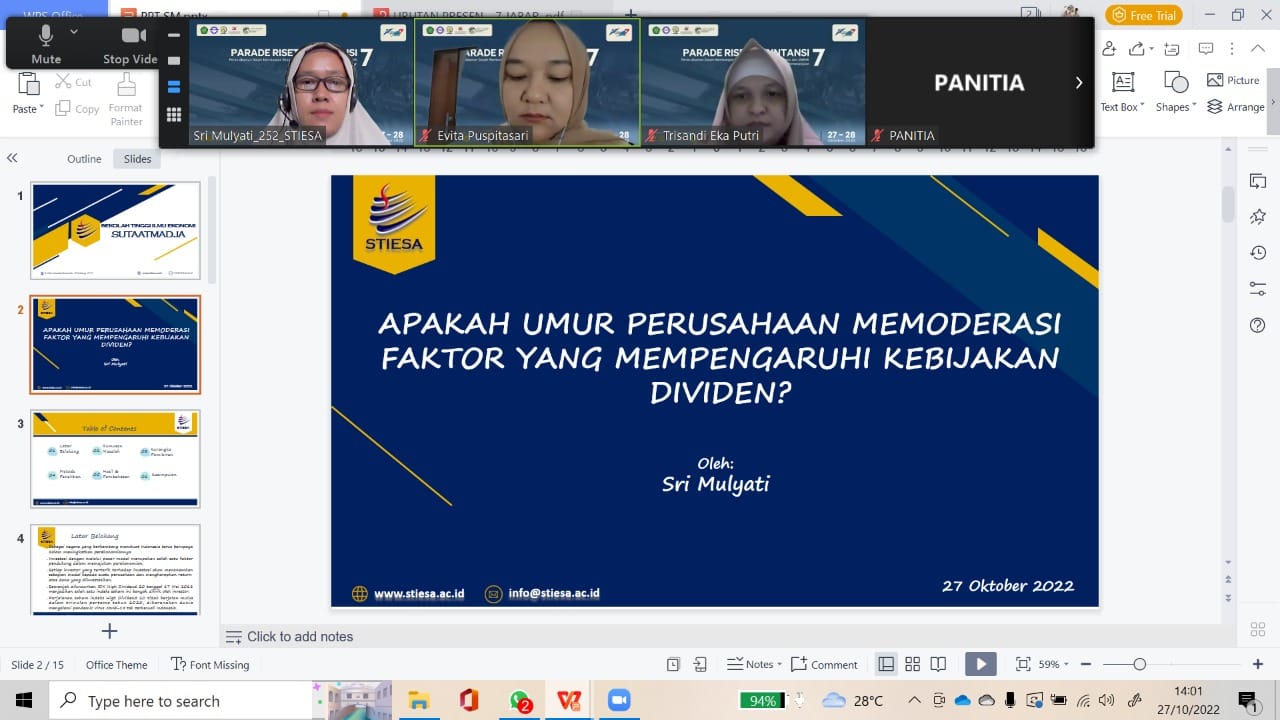The height and width of the screenshot is (720, 1280).
Task: Switch to Slide Sorter view
Action: pyautogui.click(x=912, y=664)
